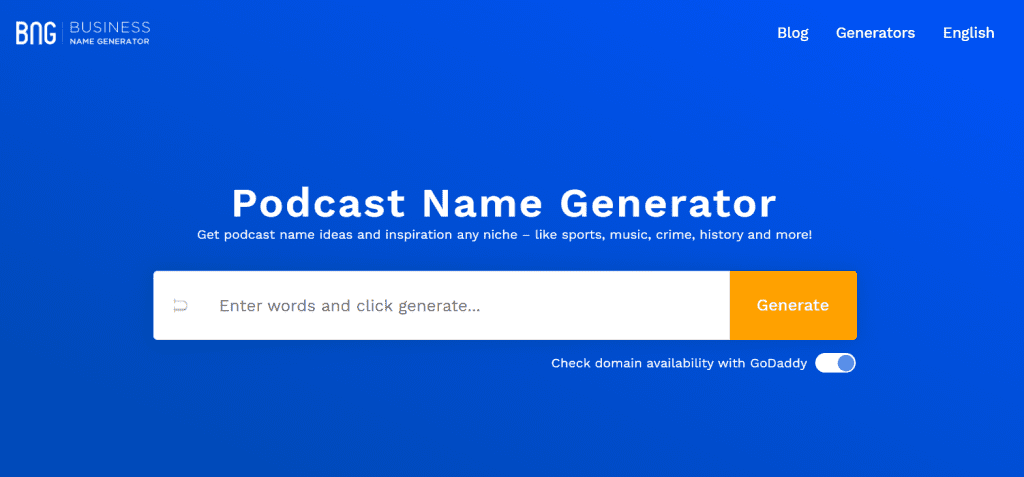Image resolution: width=1024 pixels, height=477 pixels.
Task: Click the orange Generate button
Action: [x=793, y=305]
